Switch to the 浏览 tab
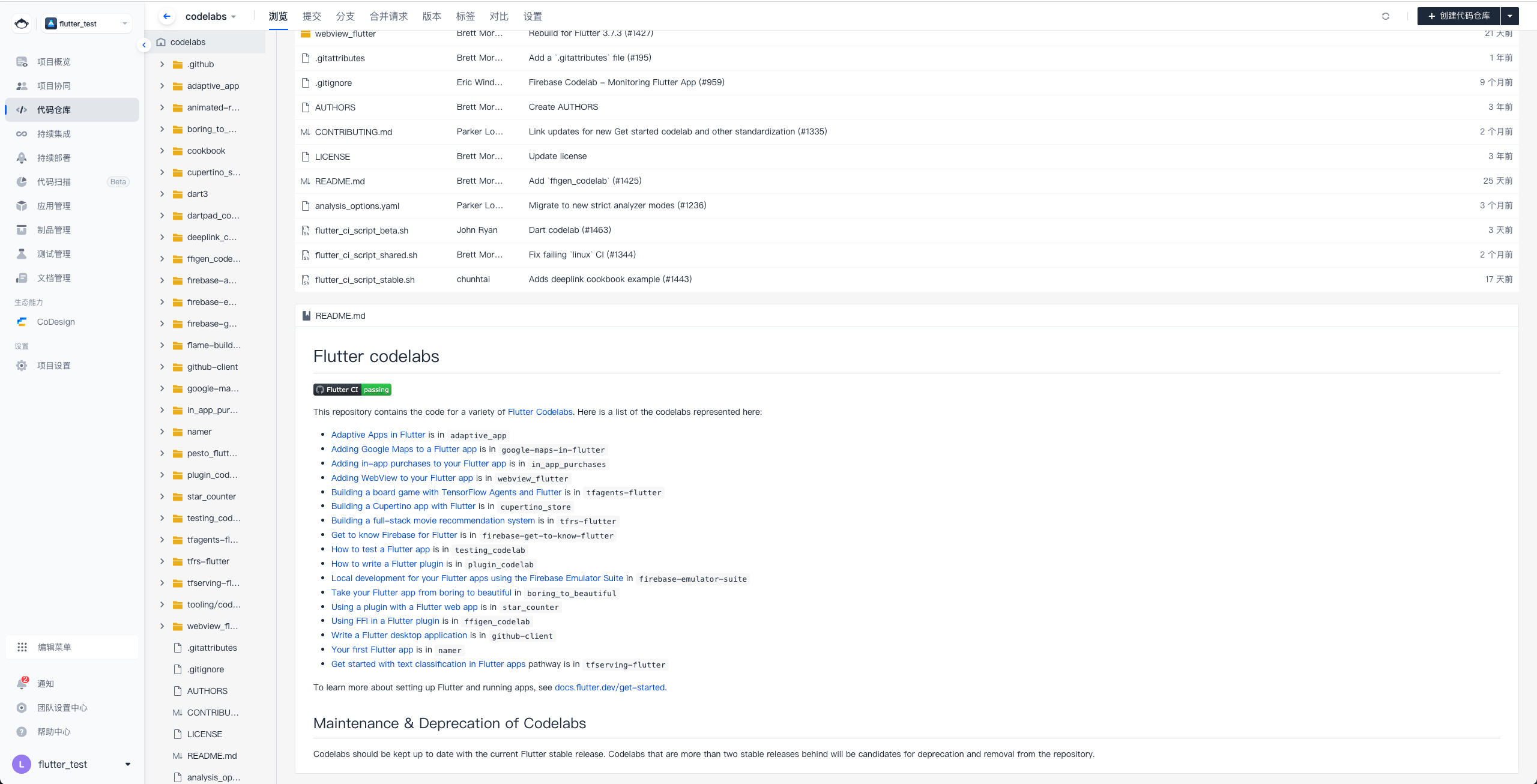This screenshot has height=784, width=1537. click(278, 16)
